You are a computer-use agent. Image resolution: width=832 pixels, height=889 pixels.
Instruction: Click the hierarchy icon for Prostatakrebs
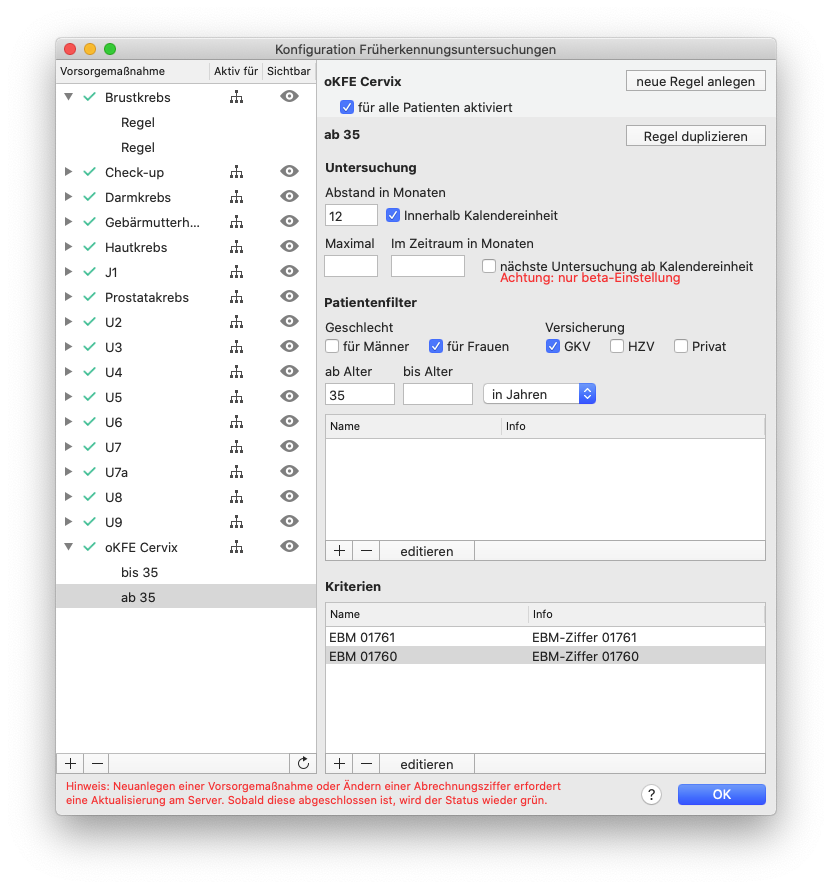[x=236, y=297]
